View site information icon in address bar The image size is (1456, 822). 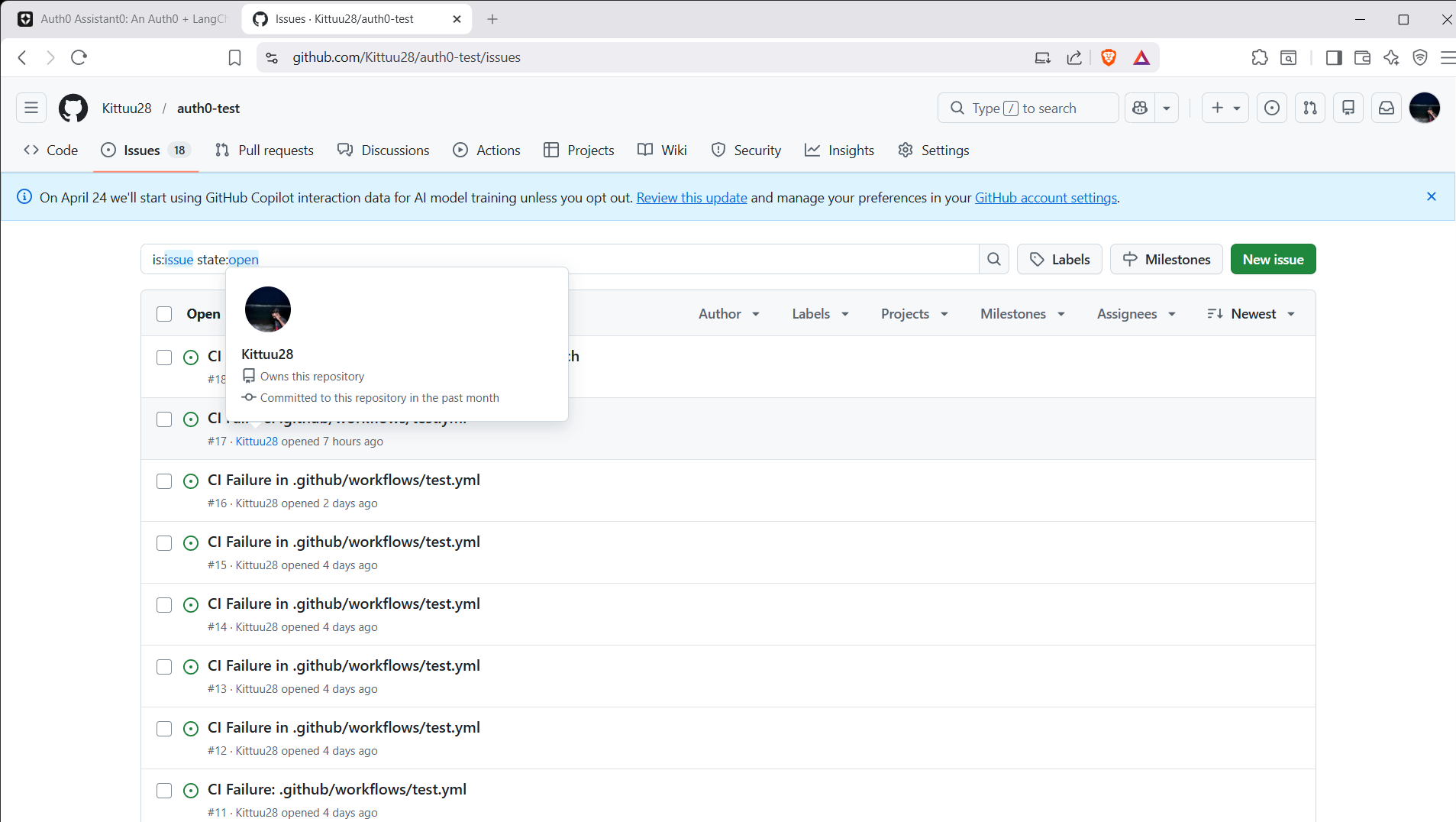coord(273,57)
